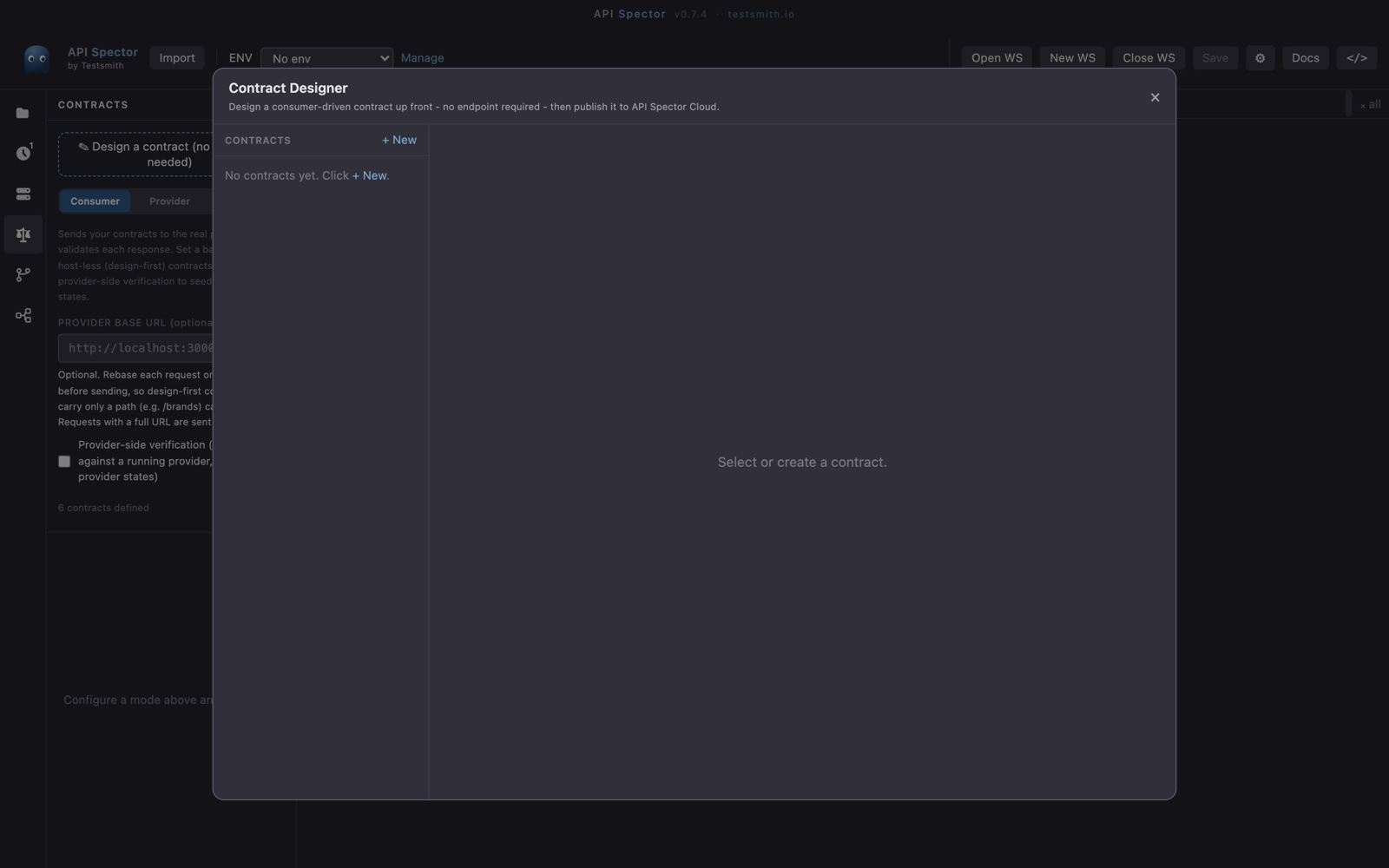Click the Save button
Image resolution: width=1389 pixels, height=868 pixels.
[x=1215, y=58]
